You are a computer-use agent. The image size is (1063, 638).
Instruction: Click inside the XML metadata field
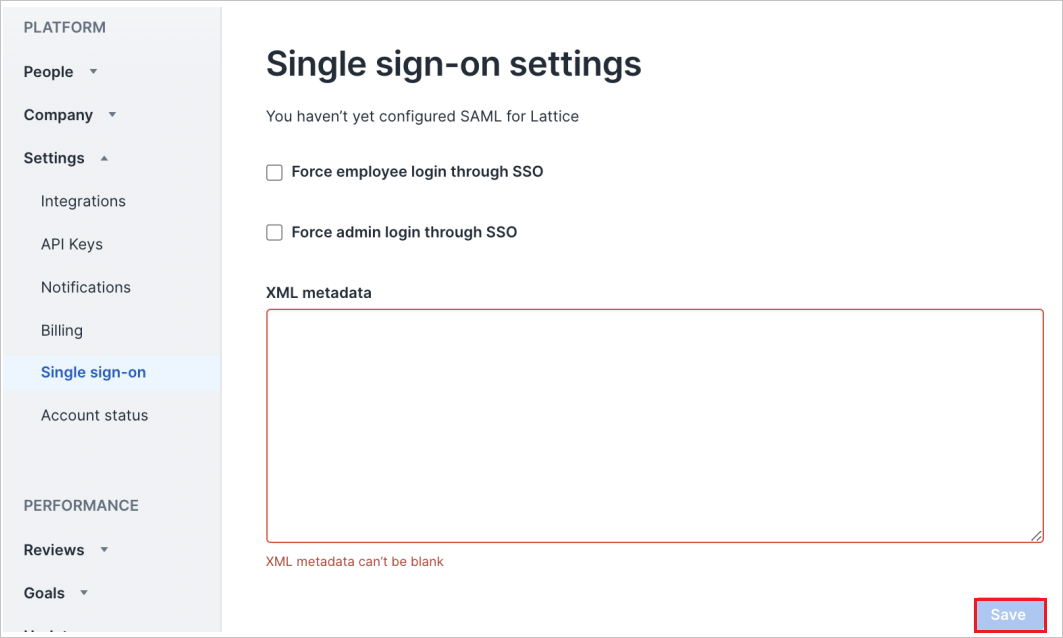point(653,424)
